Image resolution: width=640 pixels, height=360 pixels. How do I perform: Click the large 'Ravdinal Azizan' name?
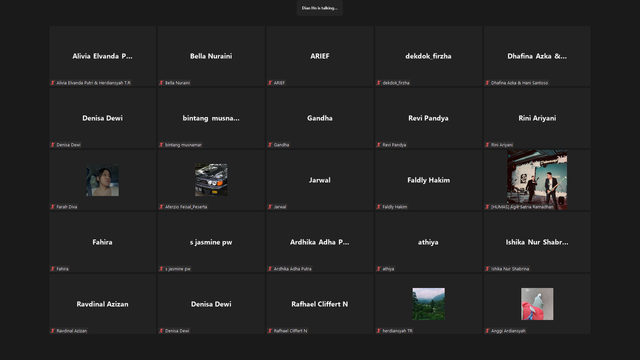[102, 304]
